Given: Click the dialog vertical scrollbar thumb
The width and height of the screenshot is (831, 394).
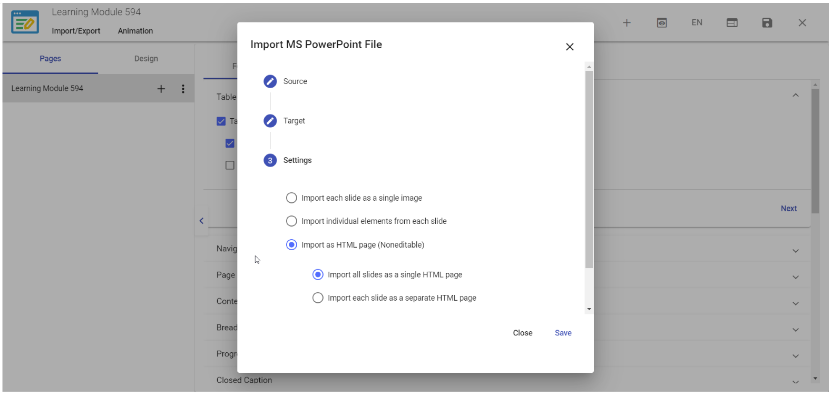Looking at the screenshot, I should (589, 169).
